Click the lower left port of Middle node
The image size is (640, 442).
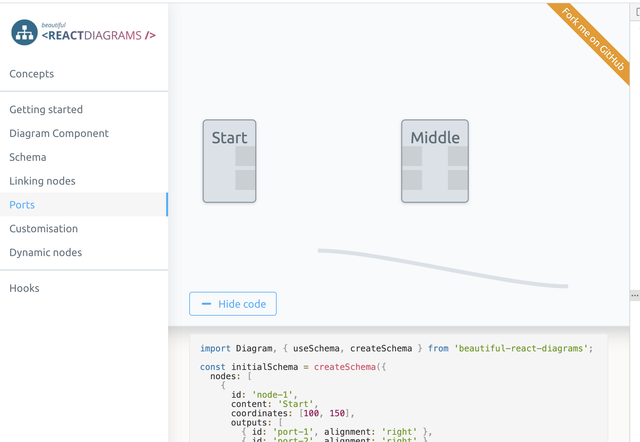point(412,180)
